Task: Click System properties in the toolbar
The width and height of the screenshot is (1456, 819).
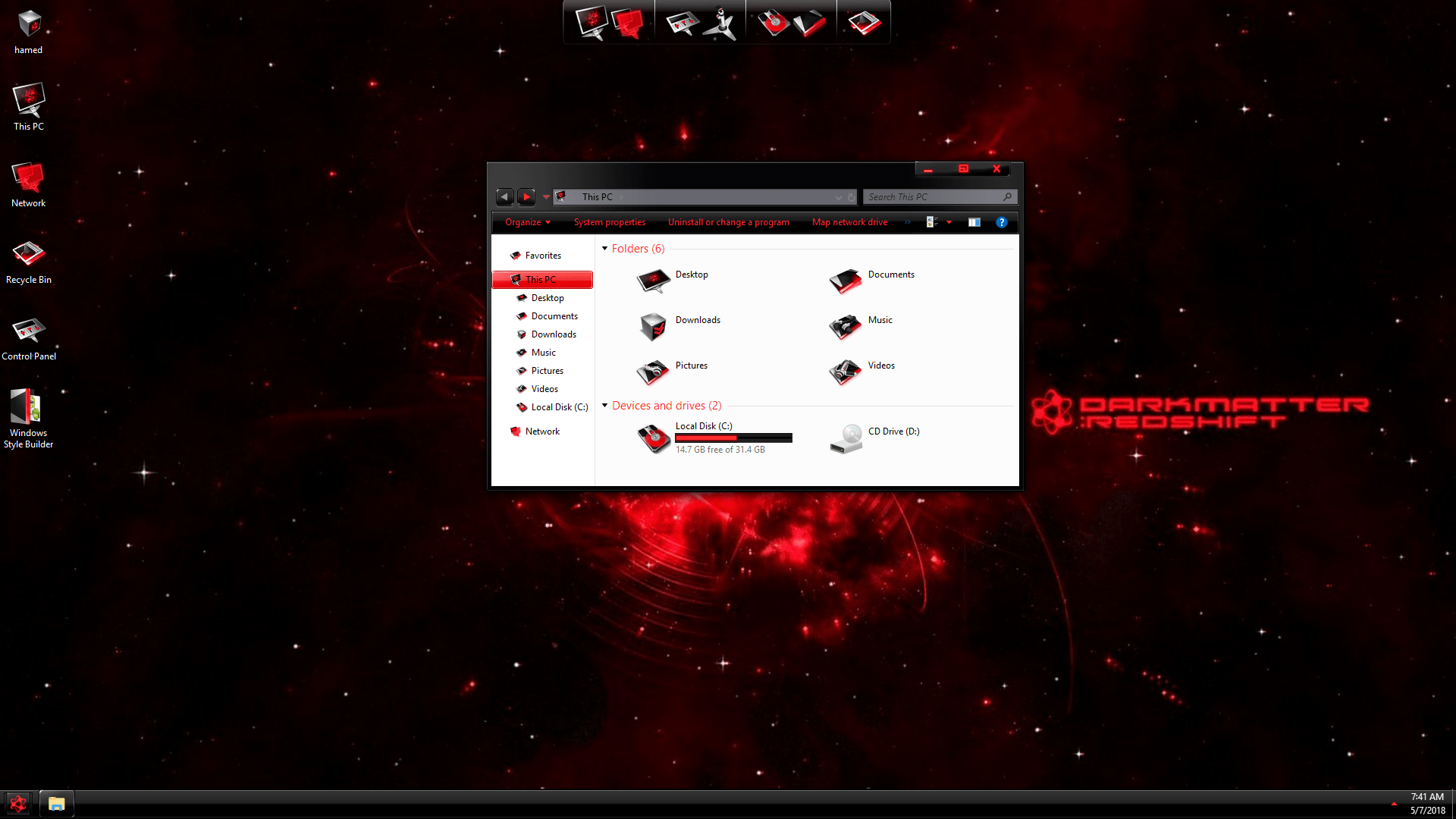Action: coord(609,222)
